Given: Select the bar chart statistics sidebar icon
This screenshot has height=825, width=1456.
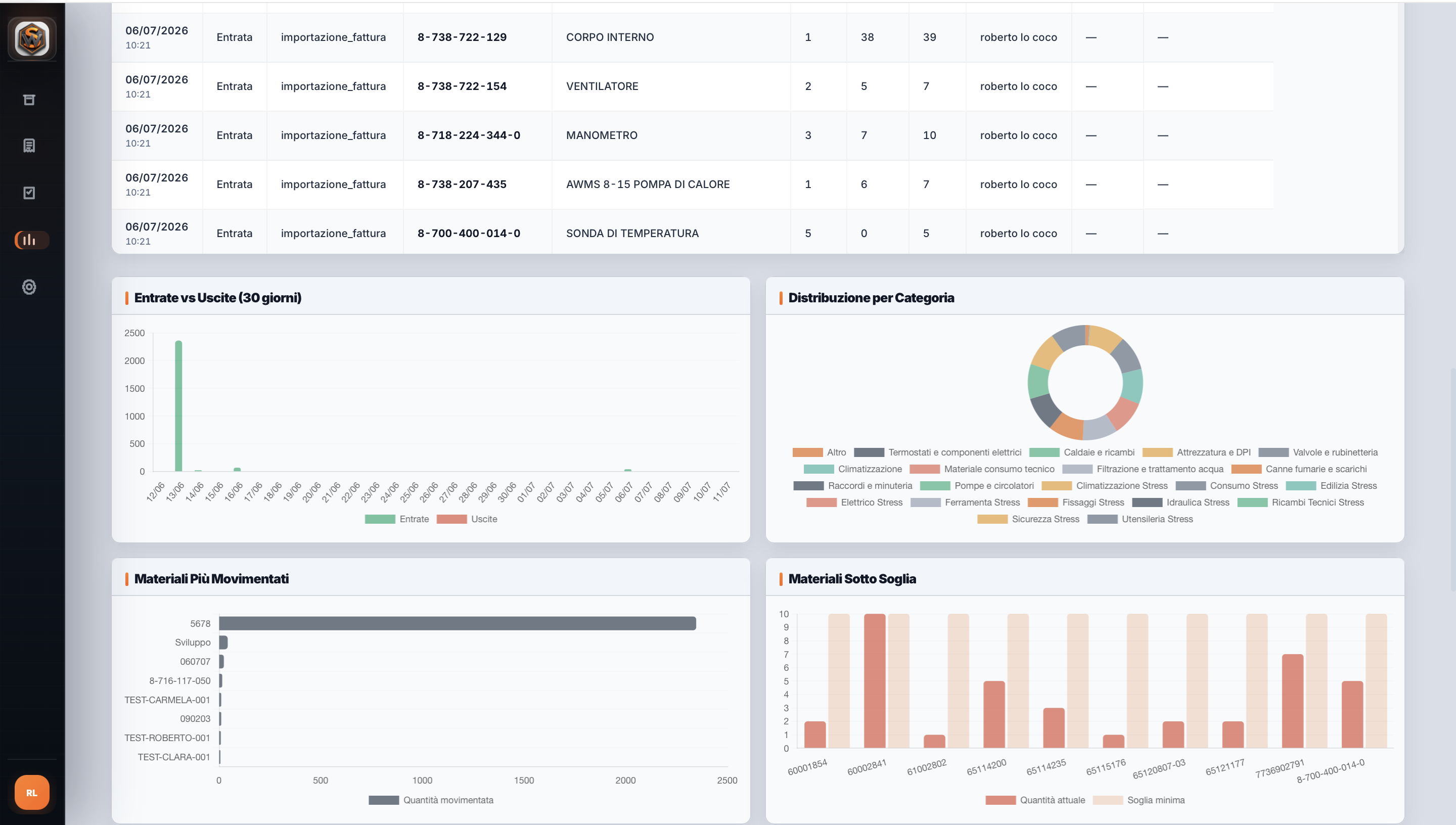Looking at the screenshot, I should (x=32, y=240).
